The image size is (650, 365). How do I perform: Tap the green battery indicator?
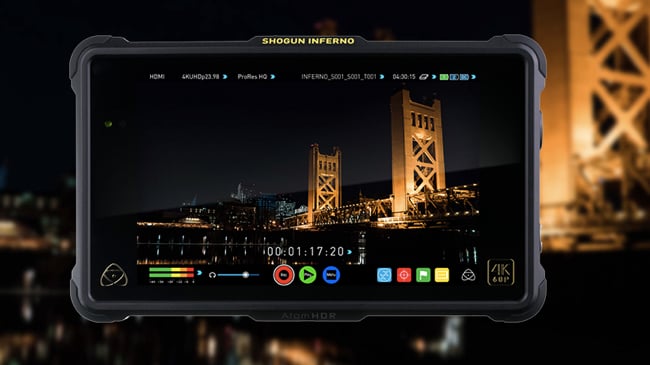click(x=444, y=77)
